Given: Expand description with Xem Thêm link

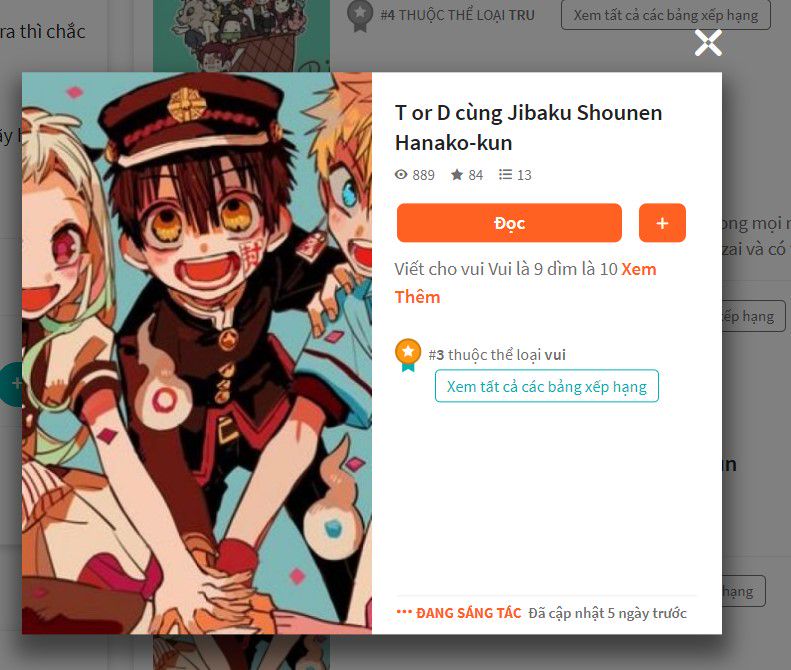Looking at the screenshot, I should point(525,283).
